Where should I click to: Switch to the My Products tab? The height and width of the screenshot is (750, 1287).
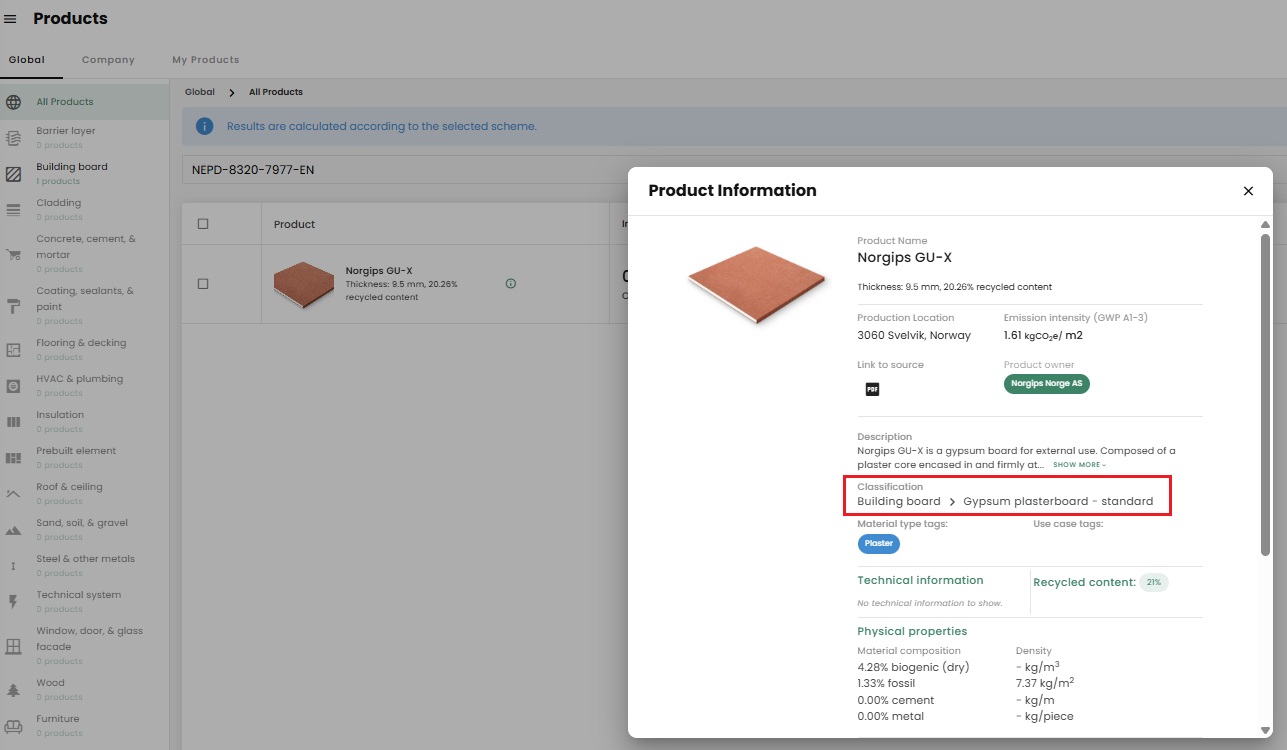point(205,60)
